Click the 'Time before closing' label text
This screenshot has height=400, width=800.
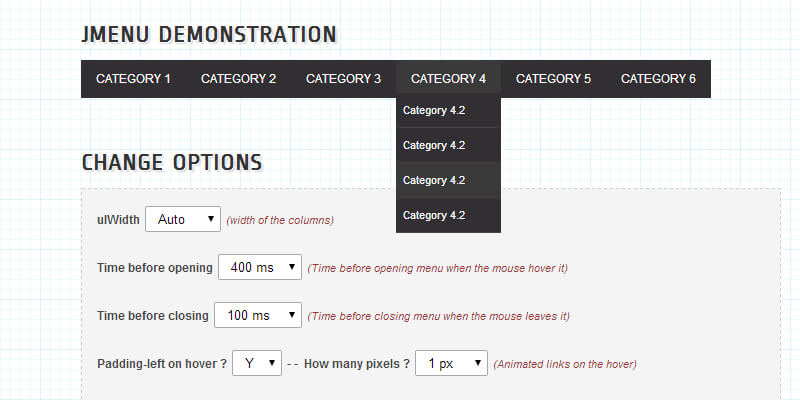coord(152,315)
